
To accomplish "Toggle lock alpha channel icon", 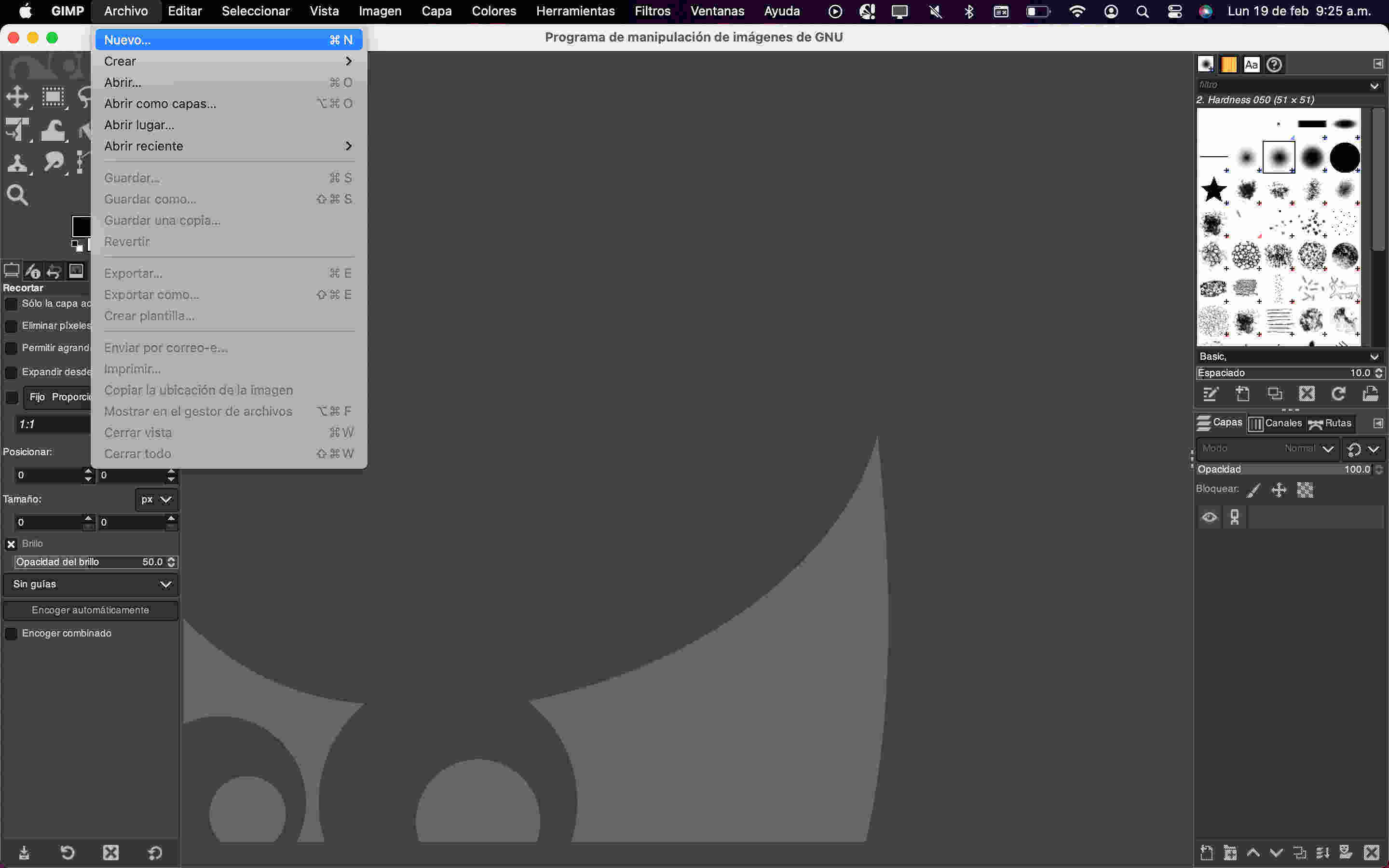I will coord(1305,489).
